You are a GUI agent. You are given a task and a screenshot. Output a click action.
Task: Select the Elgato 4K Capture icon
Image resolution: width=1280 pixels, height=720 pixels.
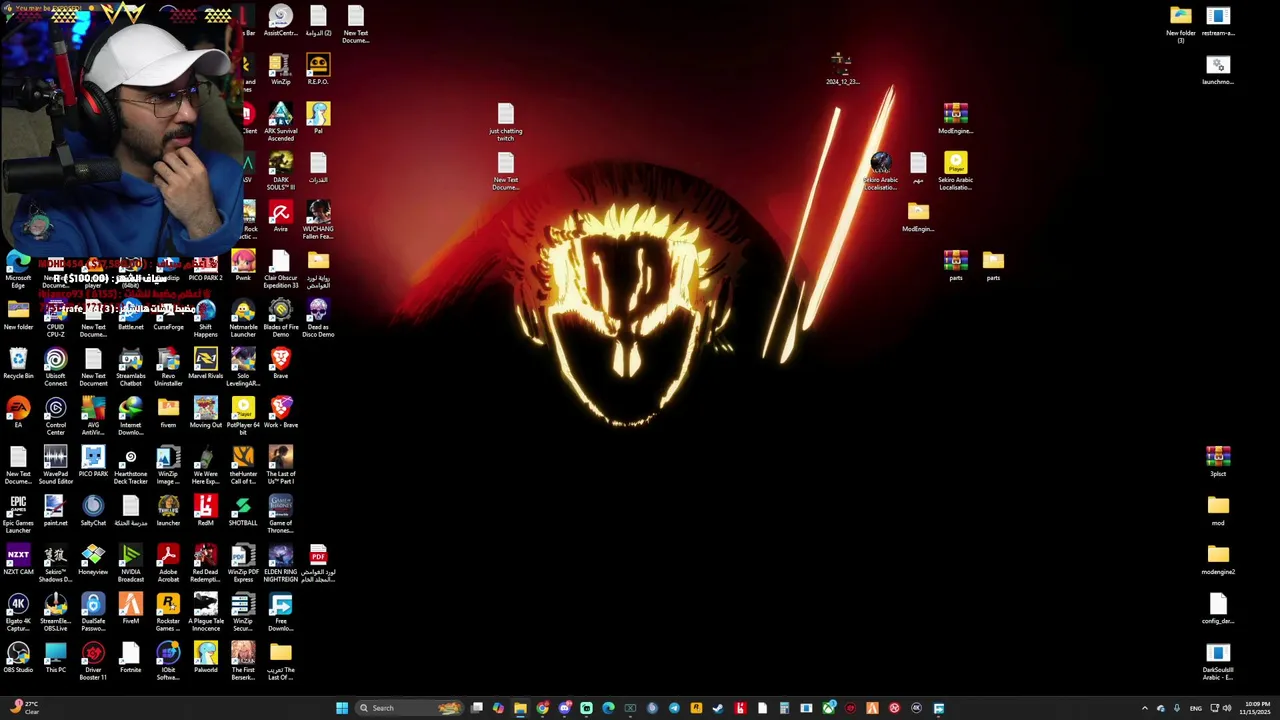pyautogui.click(x=18, y=612)
